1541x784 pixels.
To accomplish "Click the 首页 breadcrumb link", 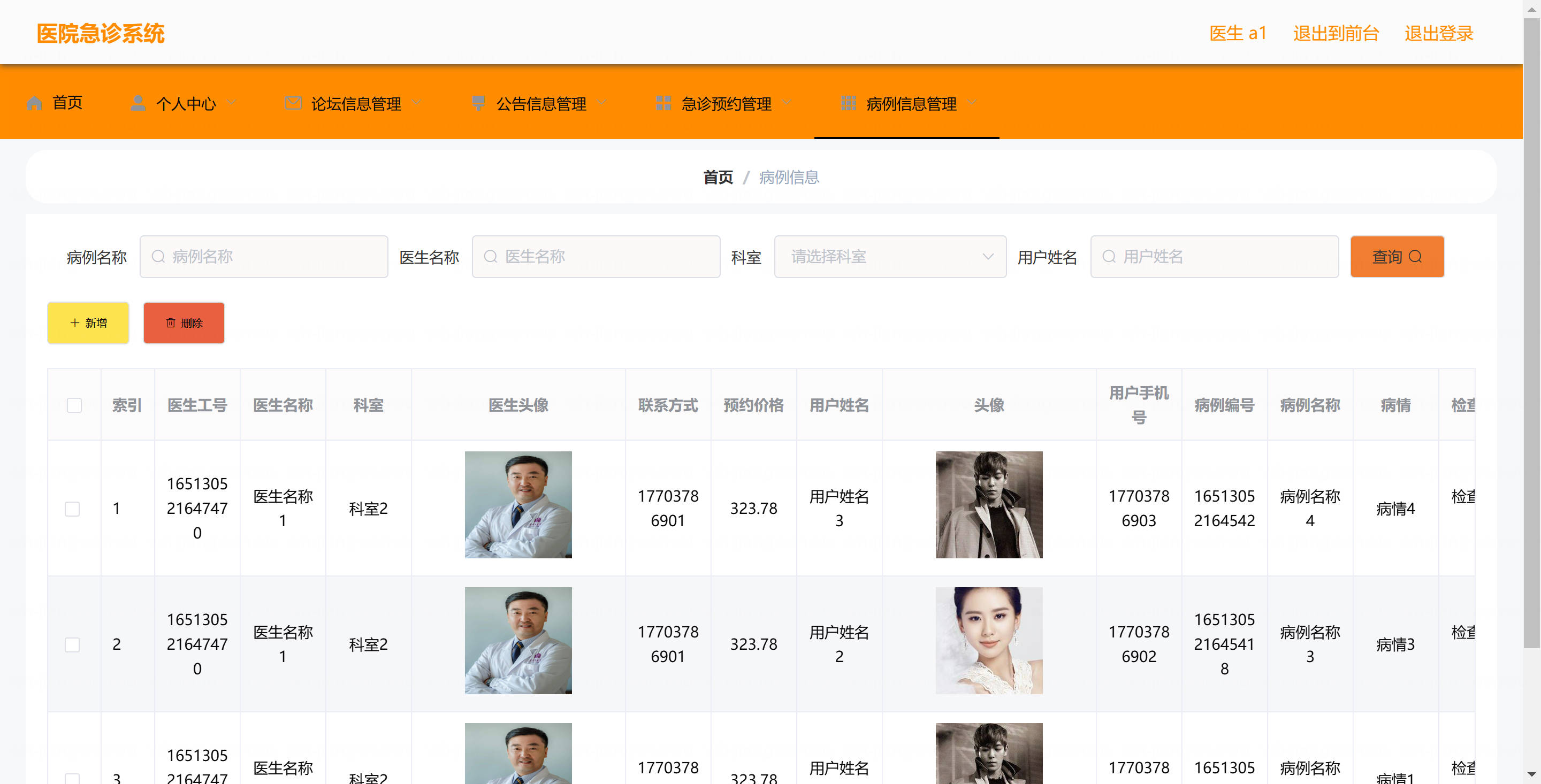I will (x=718, y=177).
